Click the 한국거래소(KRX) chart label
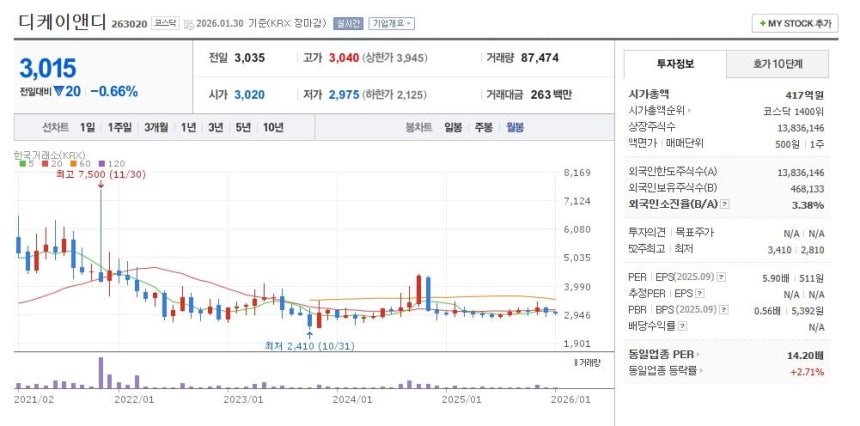The image size is (860, 426). (49, 155)
